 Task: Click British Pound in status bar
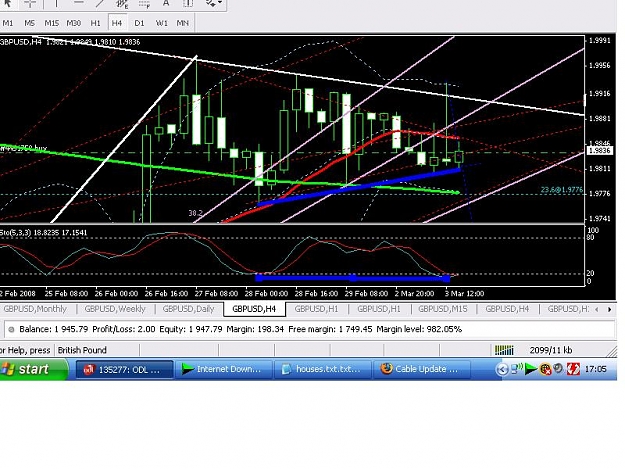click(x=82, y=350)
